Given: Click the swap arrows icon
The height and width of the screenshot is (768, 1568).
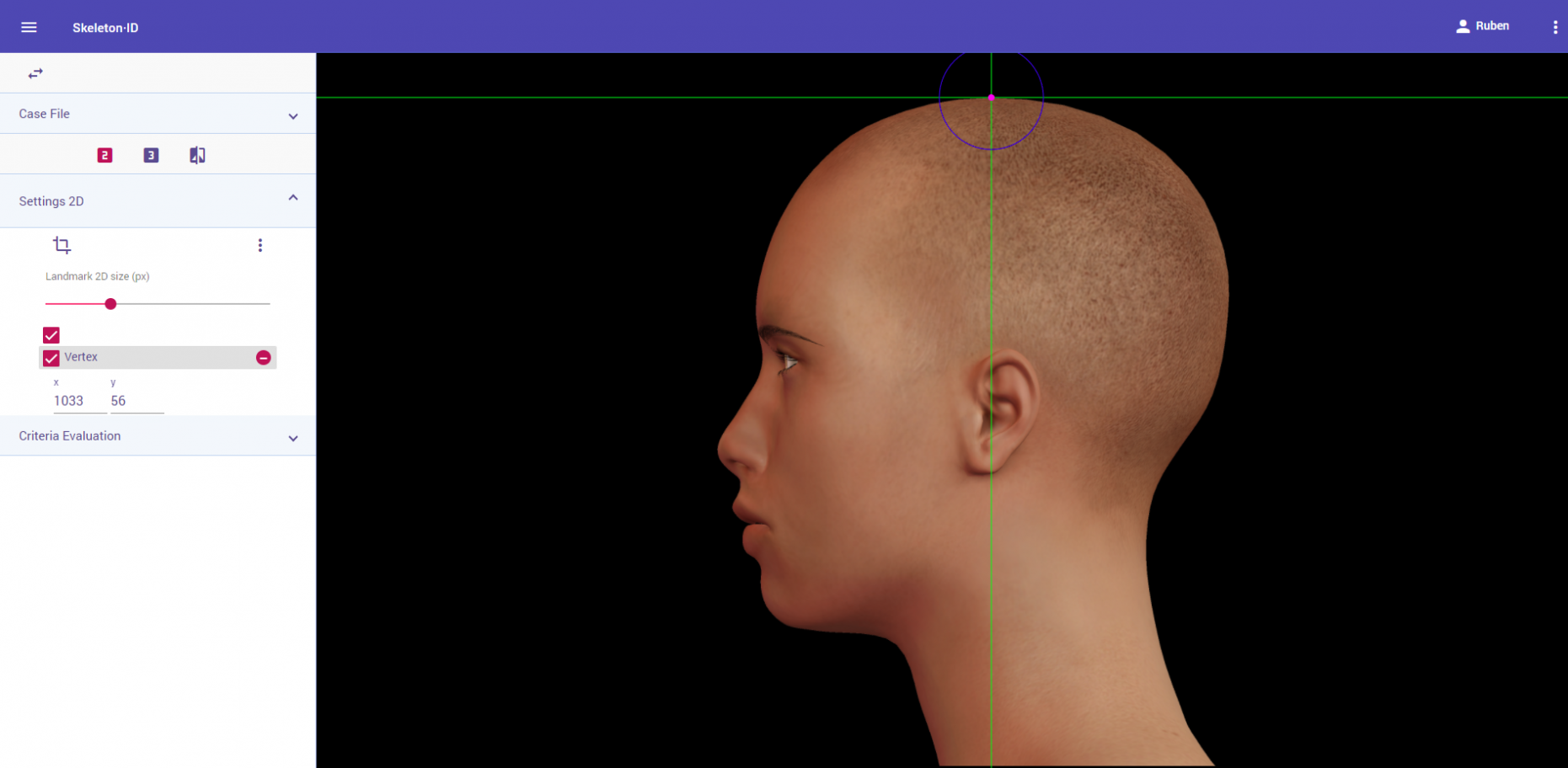Looking at the screenshot, I should click(35, 73).
